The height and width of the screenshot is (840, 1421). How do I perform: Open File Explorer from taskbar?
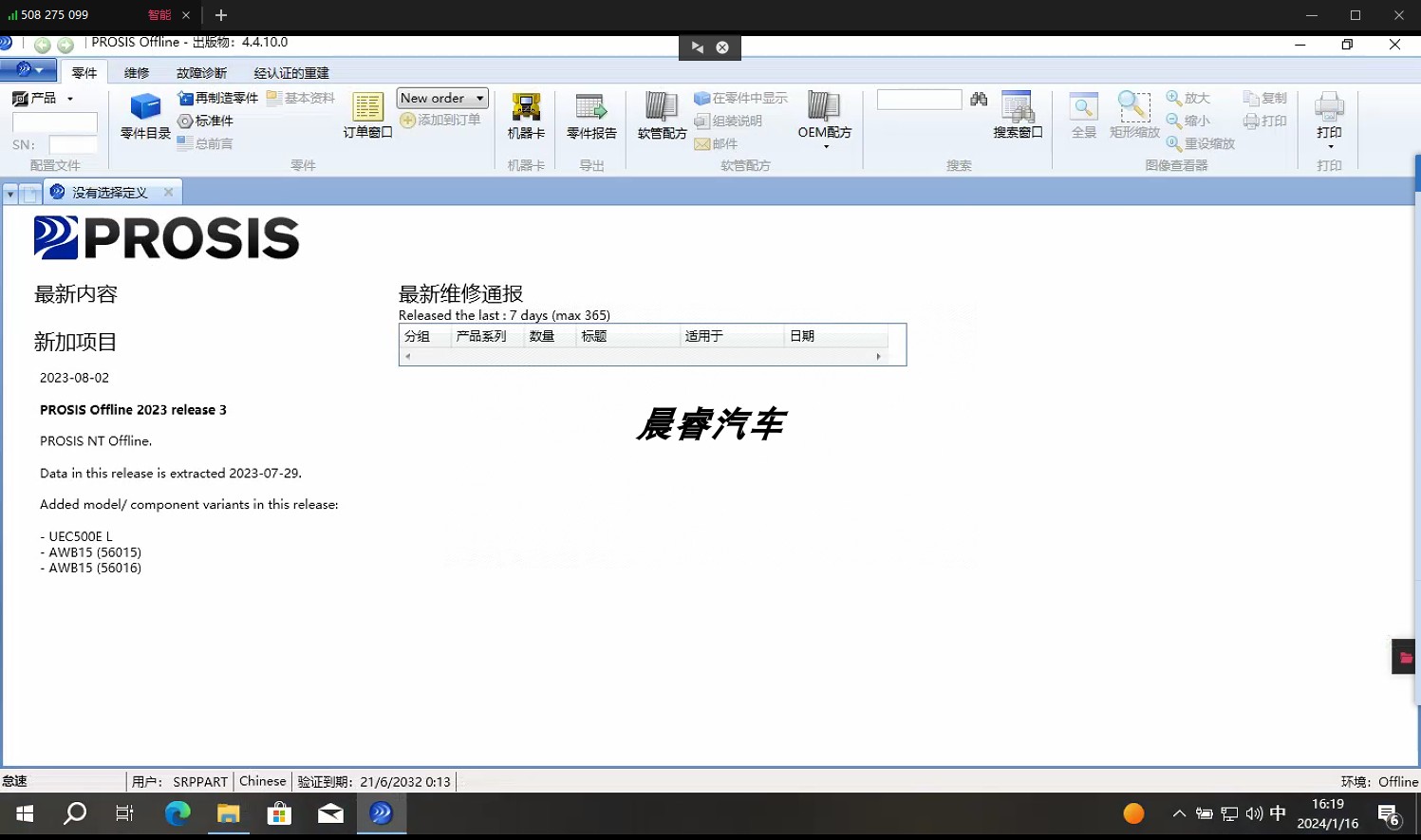click(x=229, y=813)
